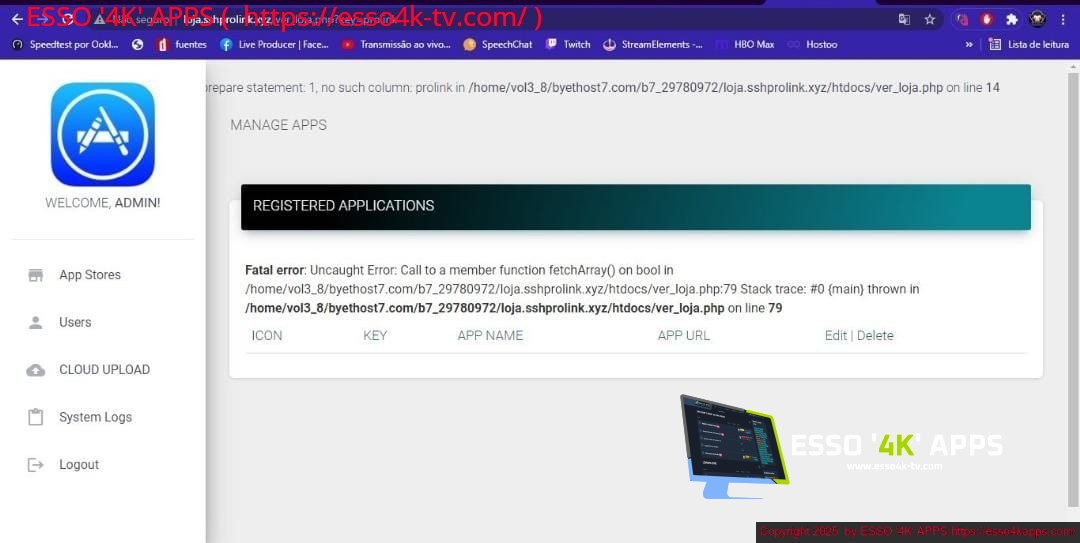This screenshot has height=543, width=1080.
Task: Click the APP NAME column header
Action: click(490, 336)
